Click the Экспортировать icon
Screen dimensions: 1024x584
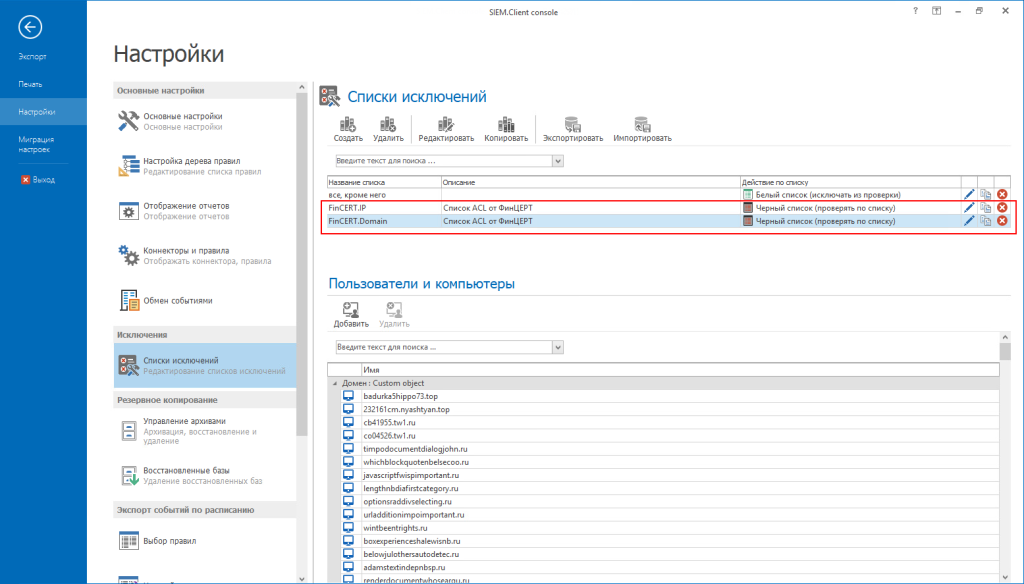(x=573, y=124)
